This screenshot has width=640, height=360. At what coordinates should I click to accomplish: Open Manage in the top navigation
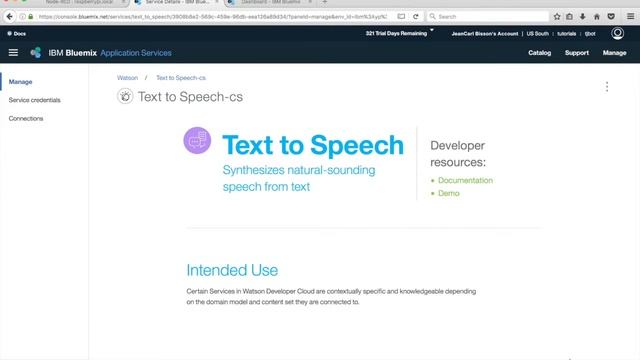(614, 53)
